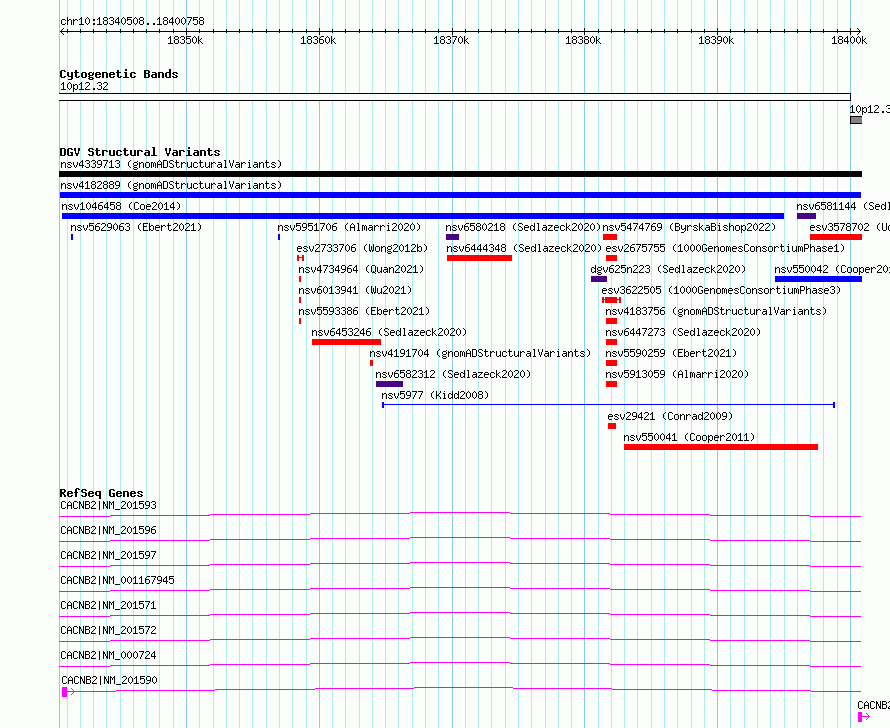Click the nsv6580218 purple variant bar
The width and height of the screenshot is (890, 728).
[x=452, y=237]
